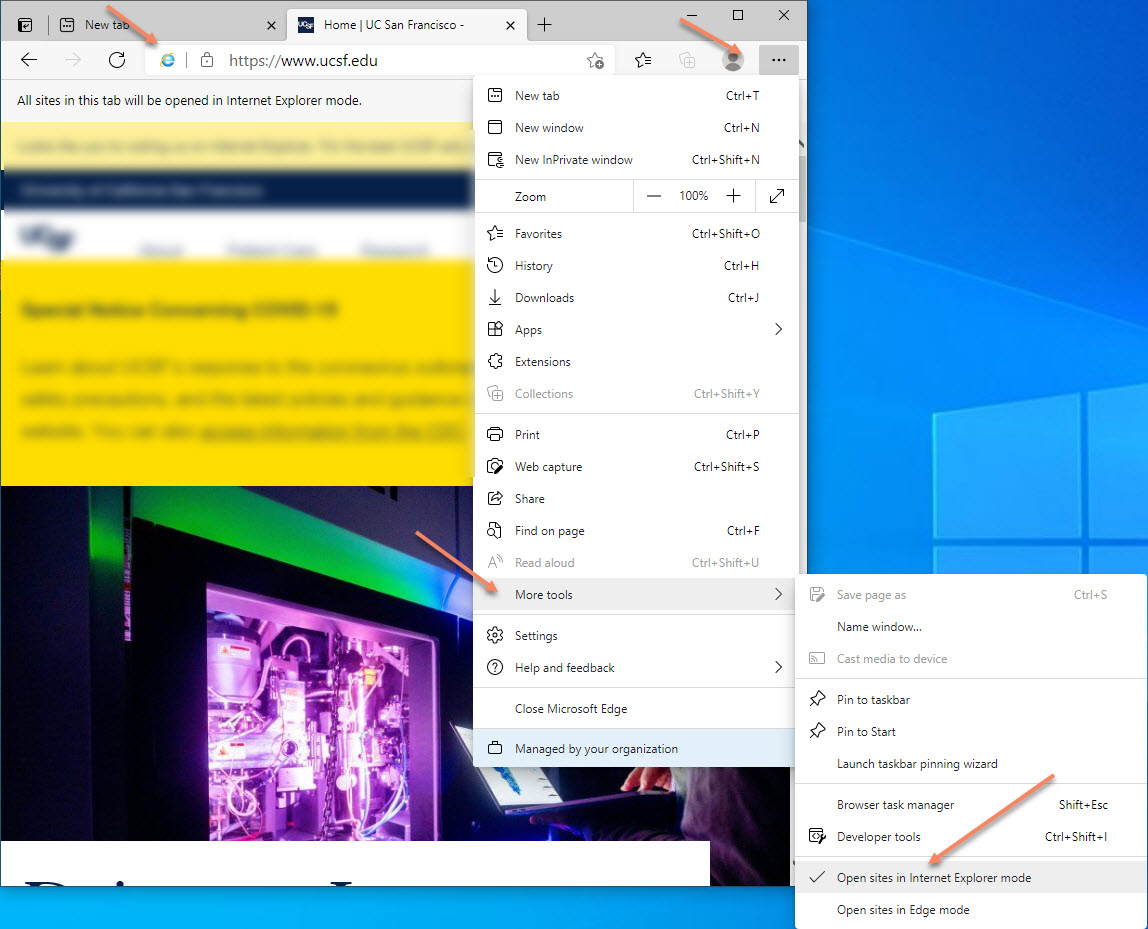Click the site security lock icon
Image resolution: width=1148 pixels, height=929 pixels.
(206, 60)
